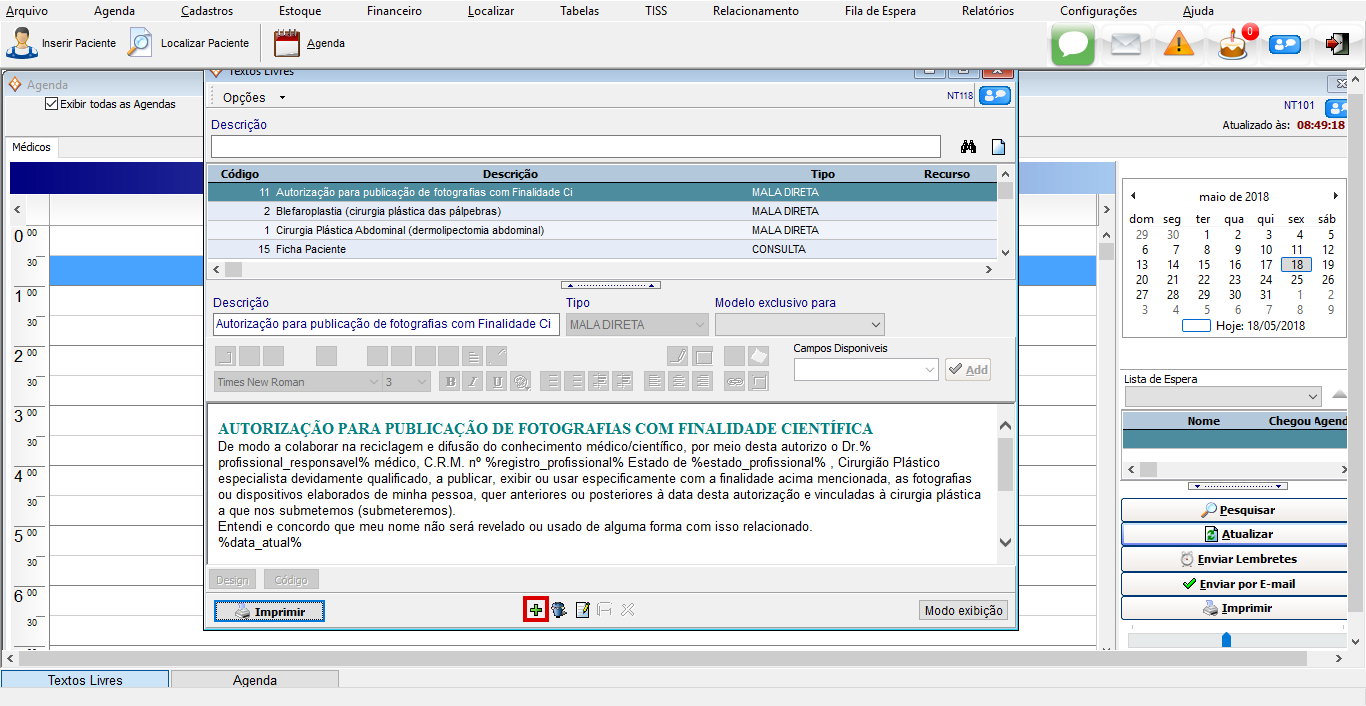The height and width of the screenshot is (706, 1366).
Task: Open the Financeiro menu
Action: [x=394, y=11]
